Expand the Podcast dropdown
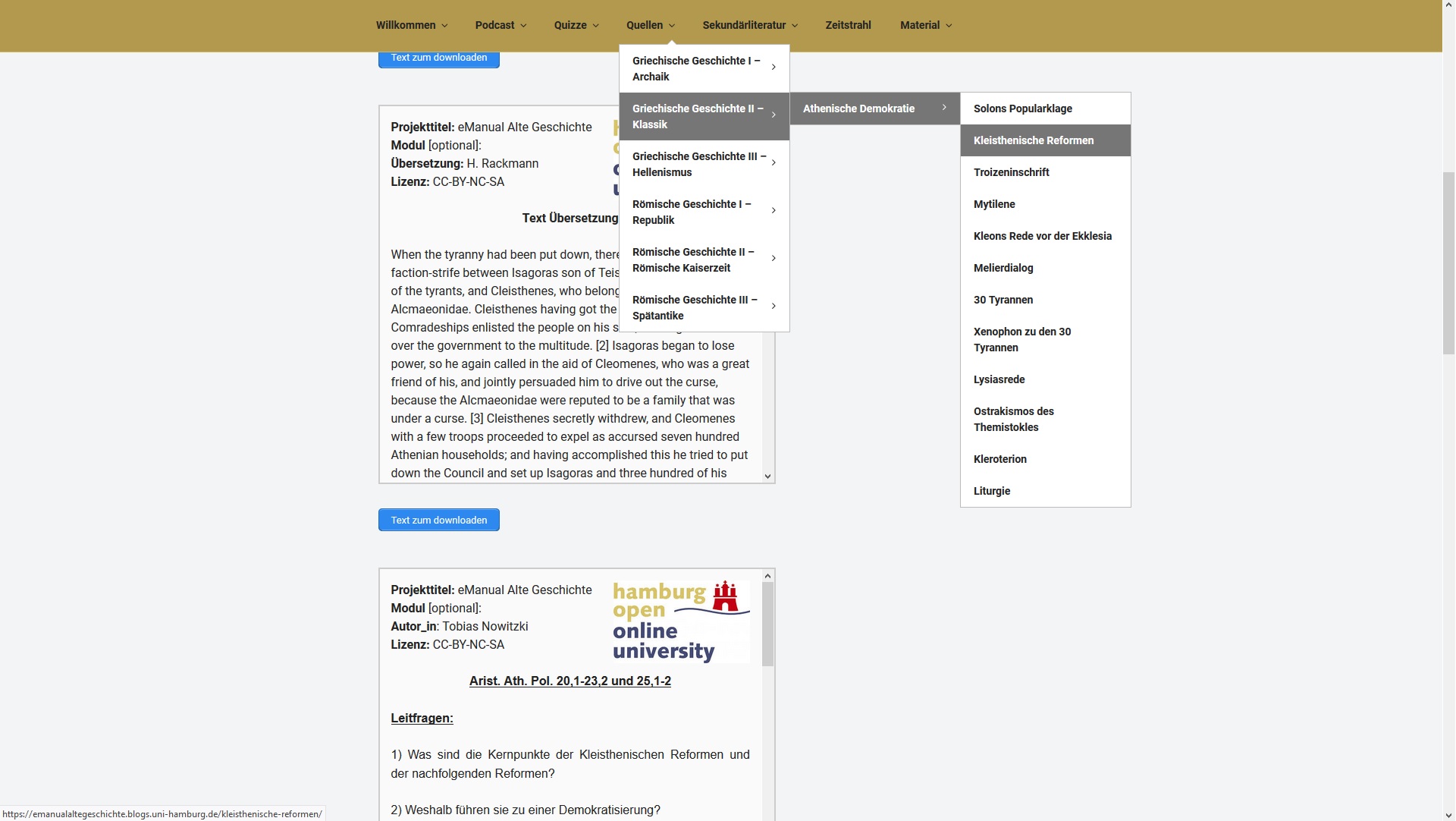Image resolution: width=1456 pixels, height=821 pixels. [499, 25]
